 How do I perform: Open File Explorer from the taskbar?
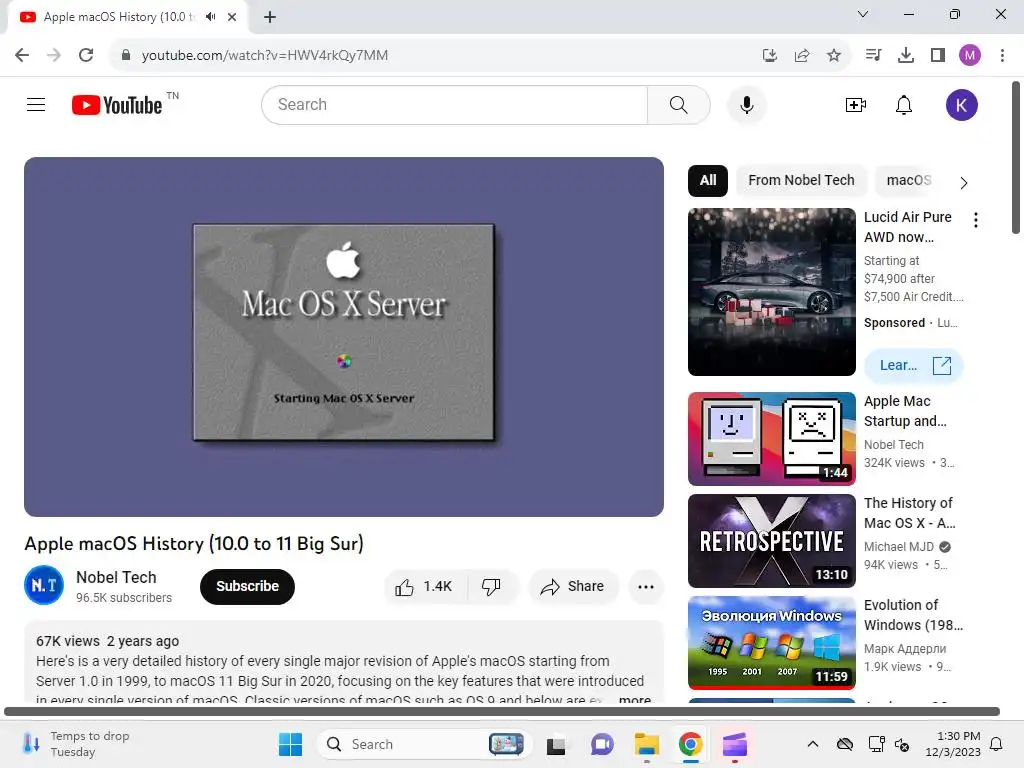647,744
